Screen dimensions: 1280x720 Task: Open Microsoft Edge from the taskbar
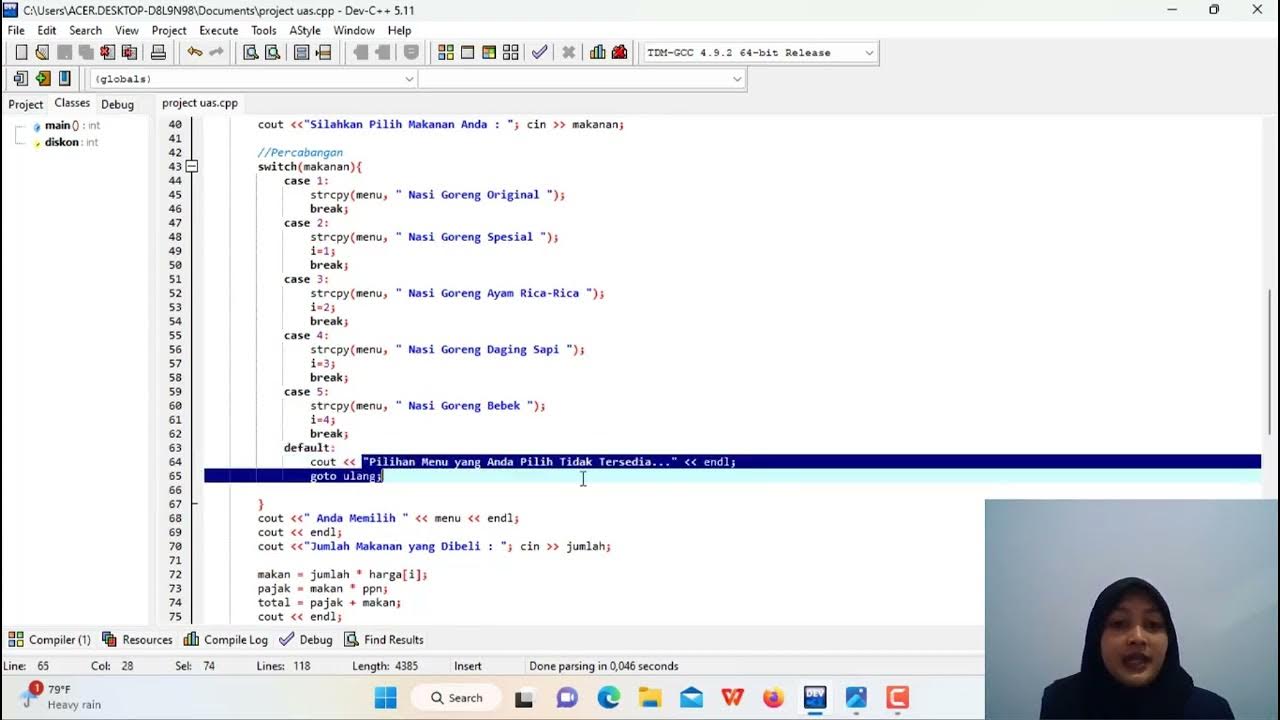(609, 698)
